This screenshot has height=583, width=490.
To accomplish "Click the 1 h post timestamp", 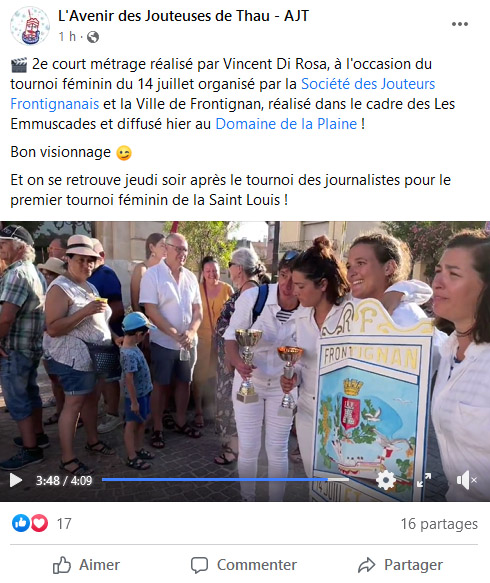I will 67,36.
